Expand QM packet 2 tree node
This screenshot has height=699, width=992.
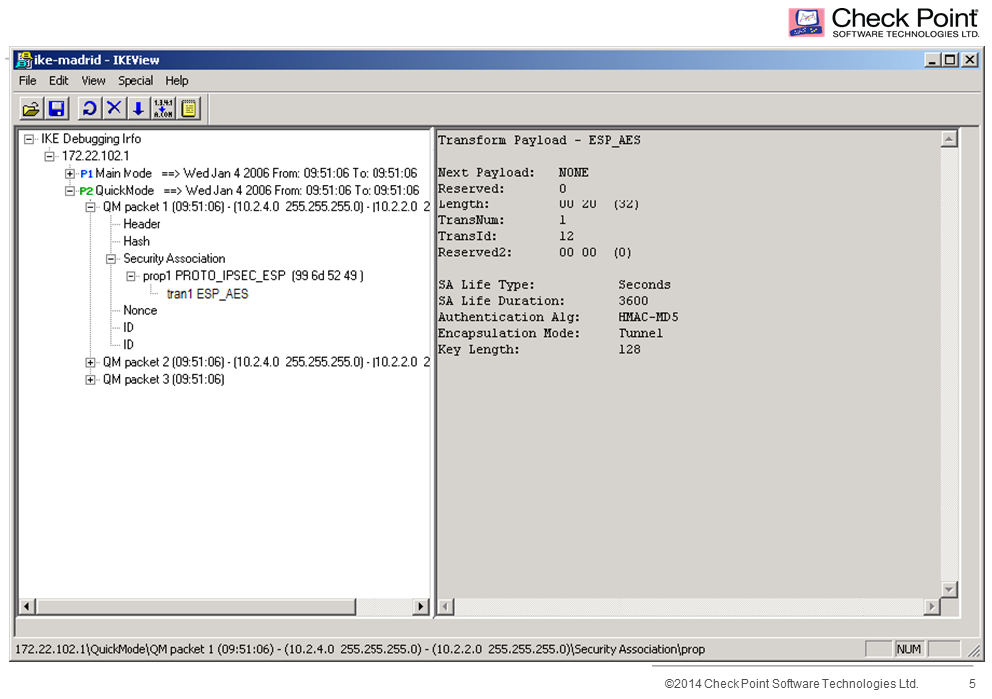tap(91, 362)
